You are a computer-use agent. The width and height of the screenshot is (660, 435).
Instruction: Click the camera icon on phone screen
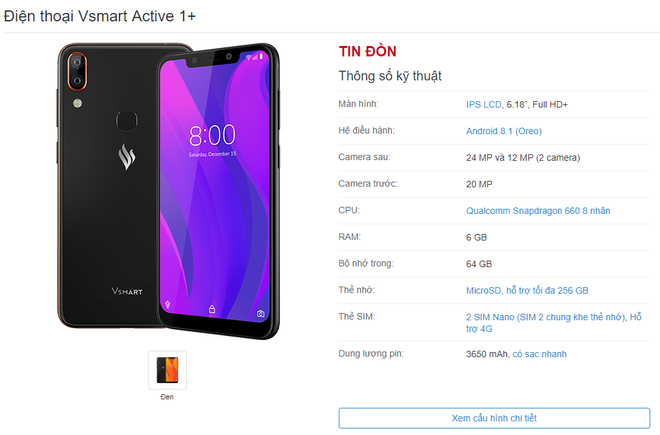tap(261, 314)
